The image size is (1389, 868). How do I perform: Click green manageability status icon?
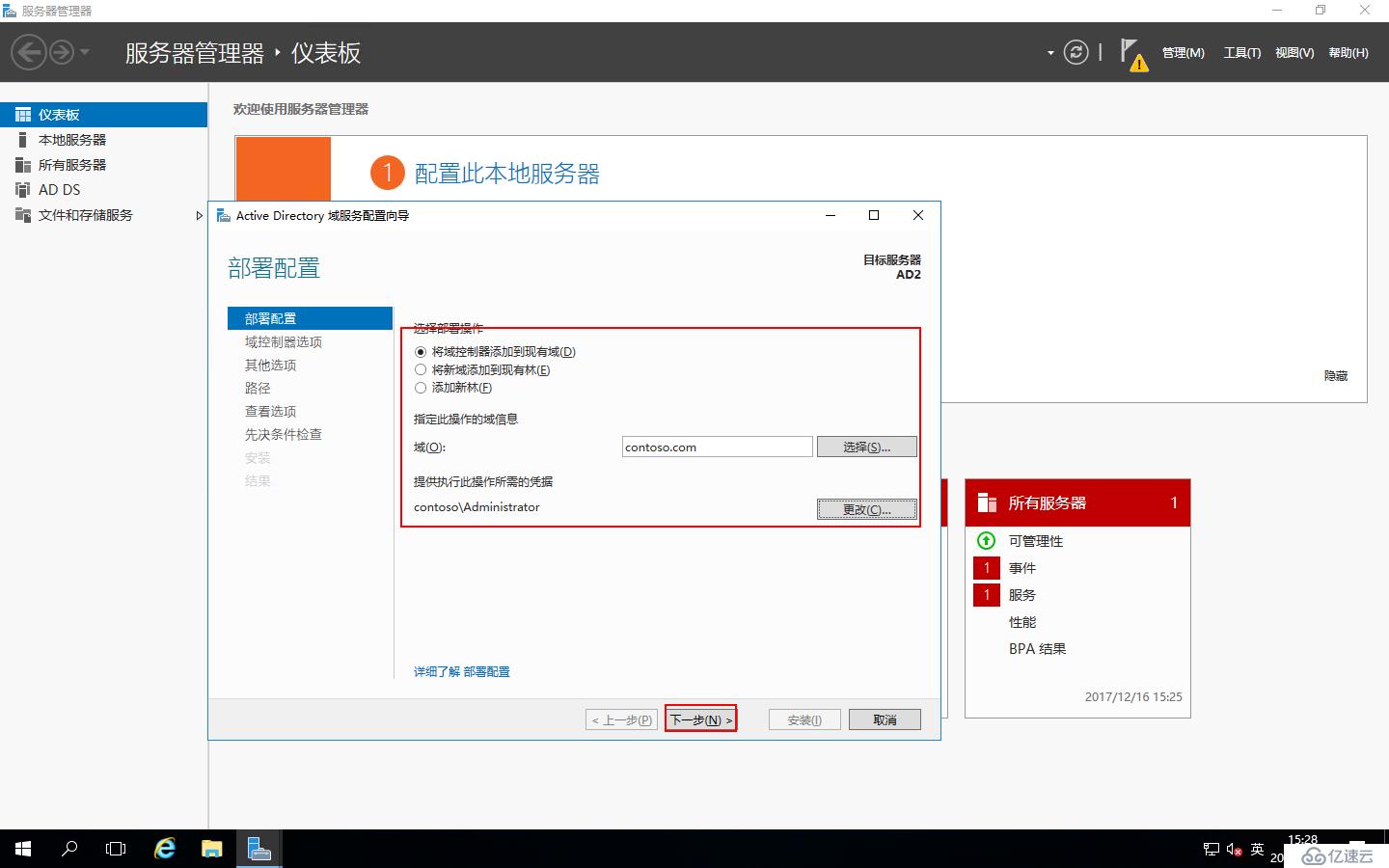(987, 541)
